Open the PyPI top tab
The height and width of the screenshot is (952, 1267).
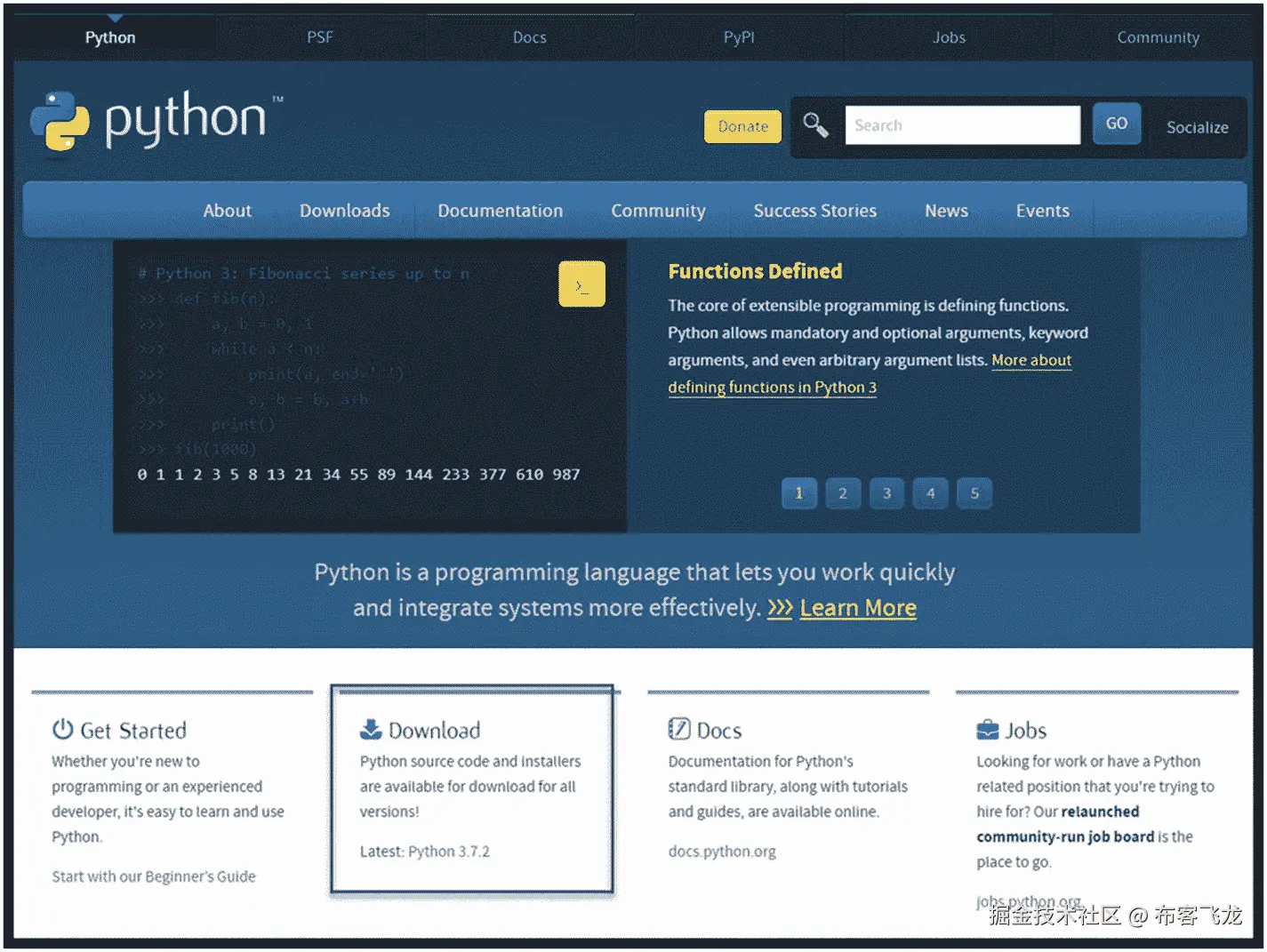[x=739, y=37]
